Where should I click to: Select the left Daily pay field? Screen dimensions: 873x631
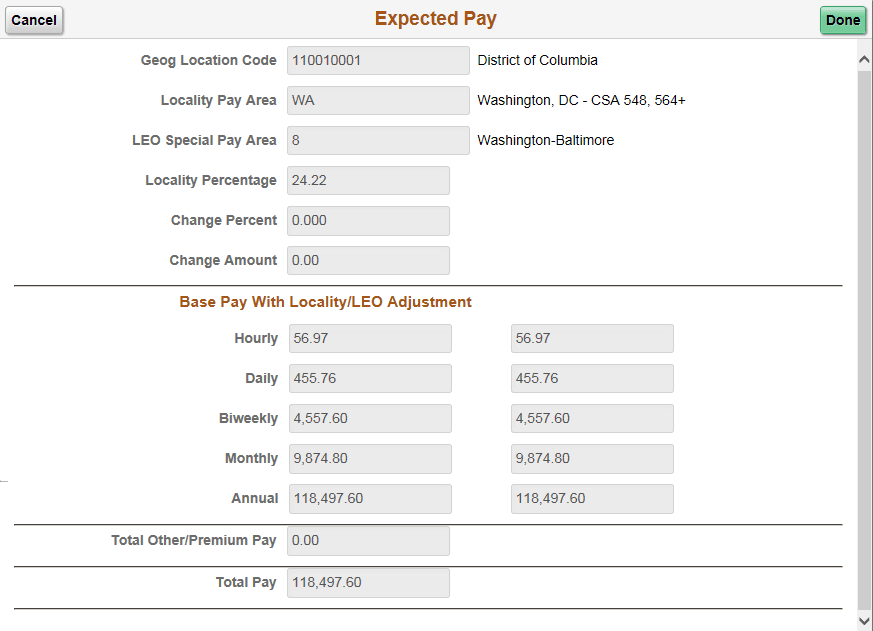click(x=370, y=378)
